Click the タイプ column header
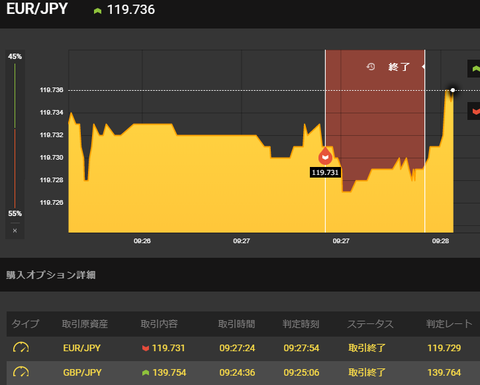 tap(25, 324)
